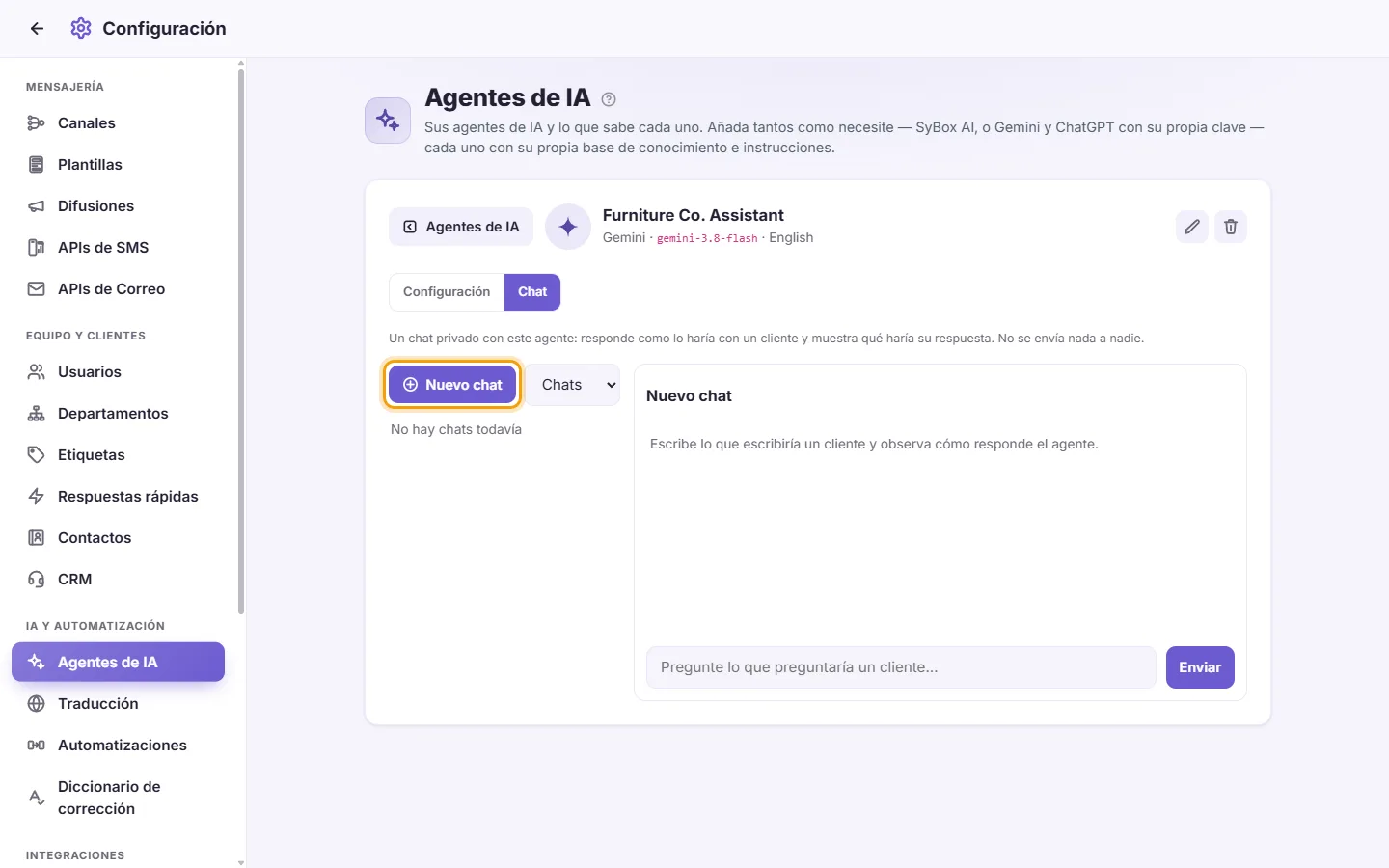Image resolution: width=1389 pixels, height=868 pixels.
Task: Click the Furniture Co. Assistant name
Action: (693, 215)
